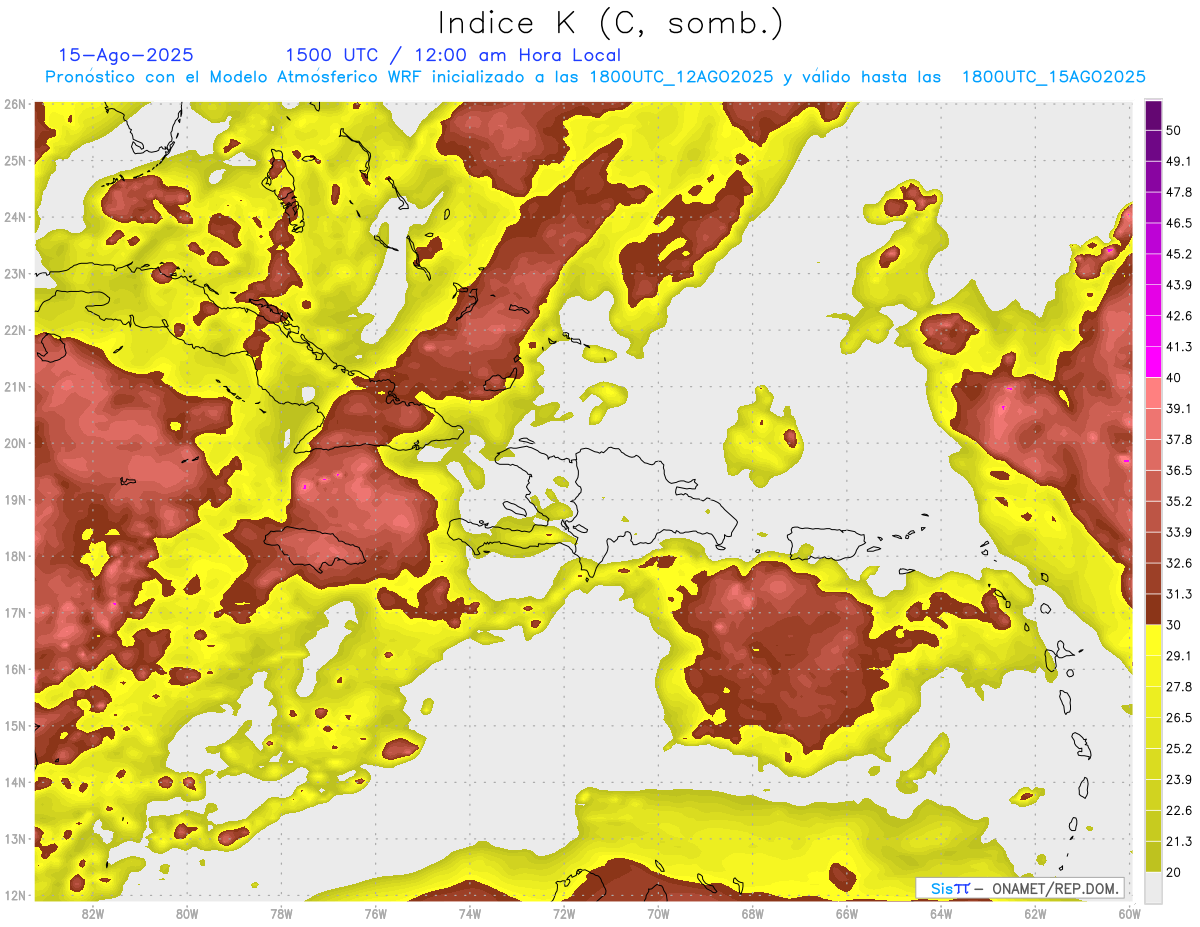Click latitude axis label '22N'
This screenshot has width=1200, height=927.
(15, 330)
